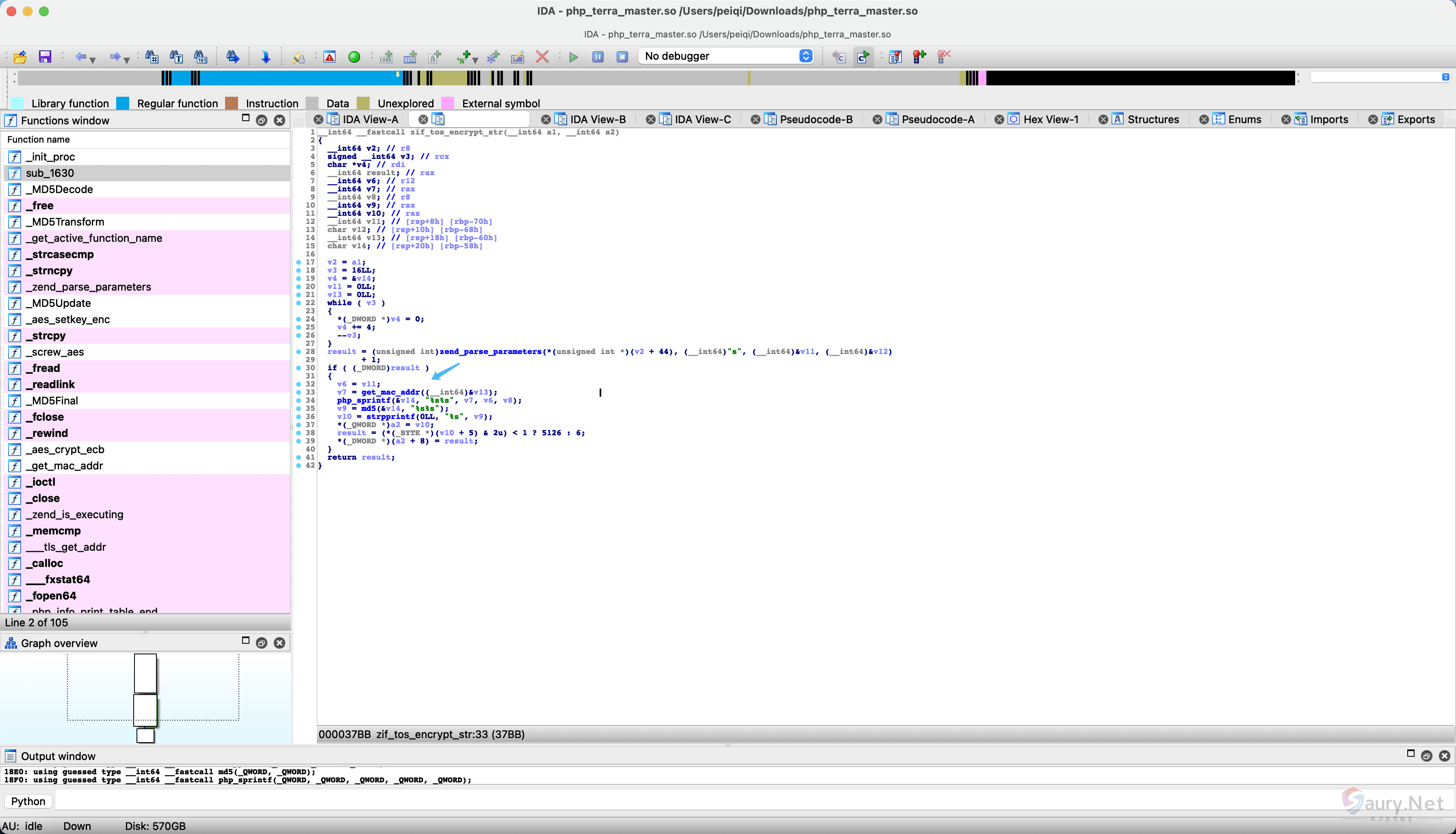Click the red warning triangle icon
This screenshot has height=834, width=1456.
(329, 57)
